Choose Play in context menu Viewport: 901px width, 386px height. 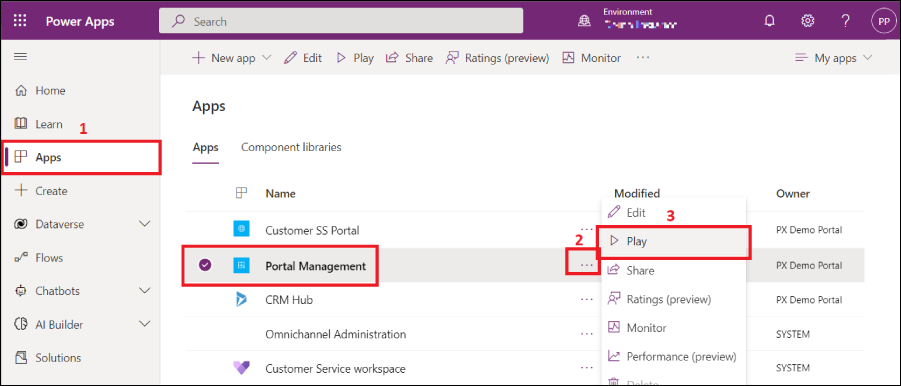pyautogui.click(x=673, y=242)
